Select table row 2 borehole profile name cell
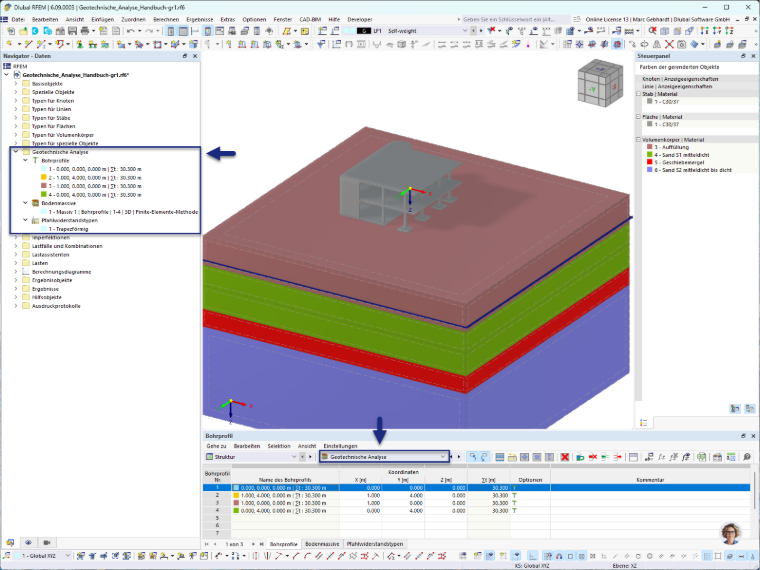 pos(285,495)
